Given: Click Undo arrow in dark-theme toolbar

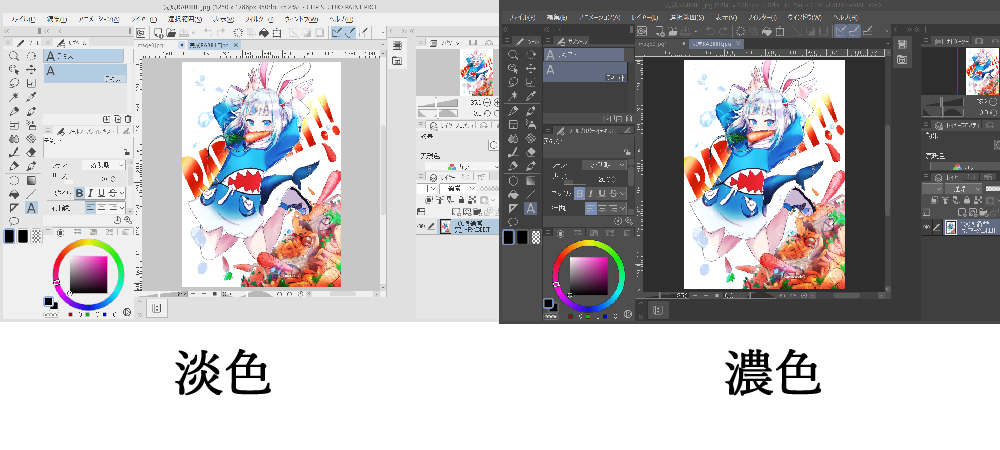Looking at the screenshot, I should click(x=709, y=31).
